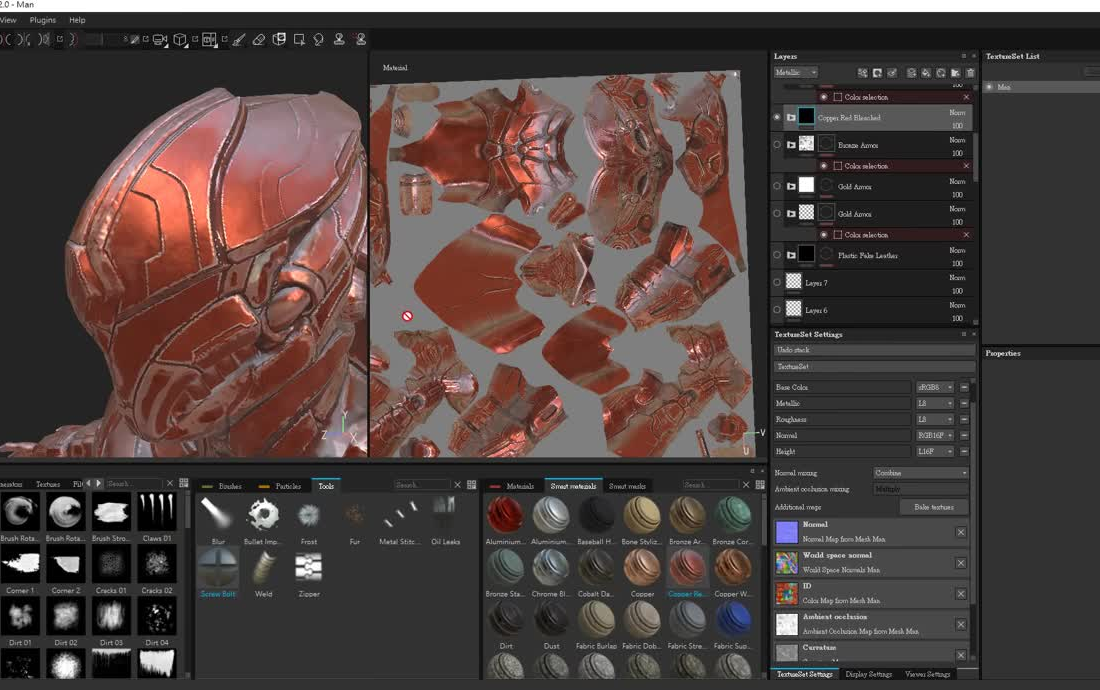1100x690 pixels.
Task: Open the Plugins menu
Action: click(43, 20)
